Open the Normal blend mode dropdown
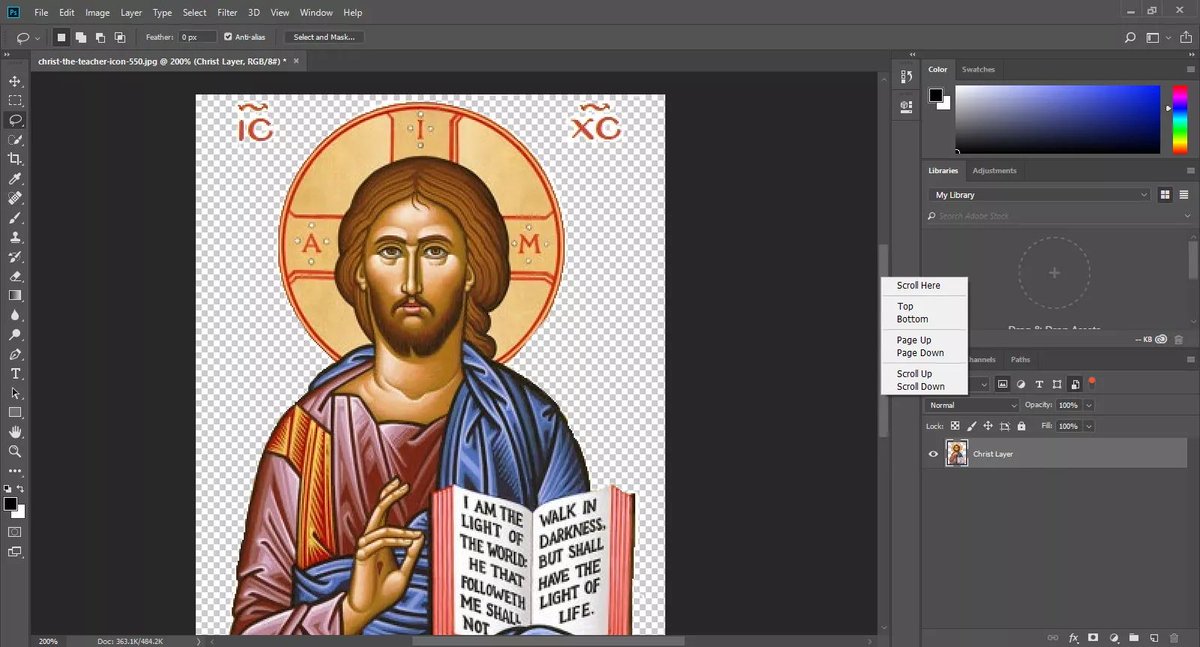 972,405
